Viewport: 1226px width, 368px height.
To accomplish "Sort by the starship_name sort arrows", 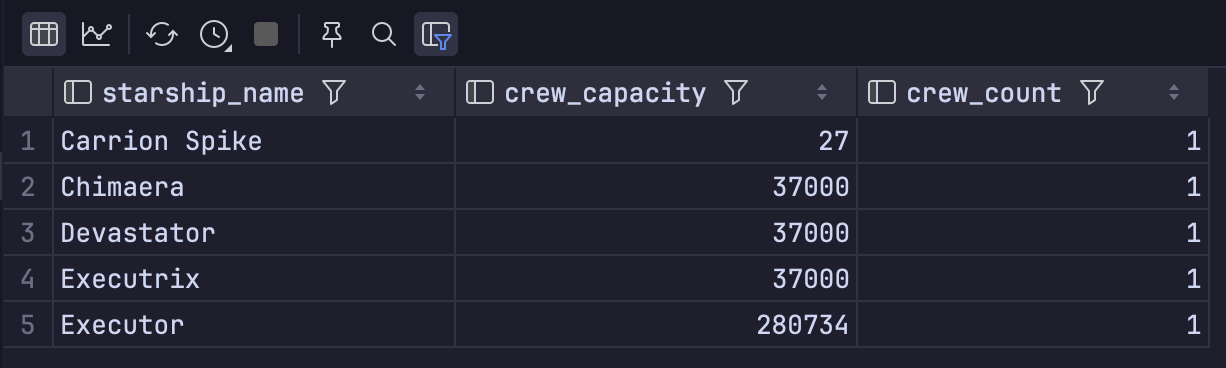I will click(x=420, y=93).
